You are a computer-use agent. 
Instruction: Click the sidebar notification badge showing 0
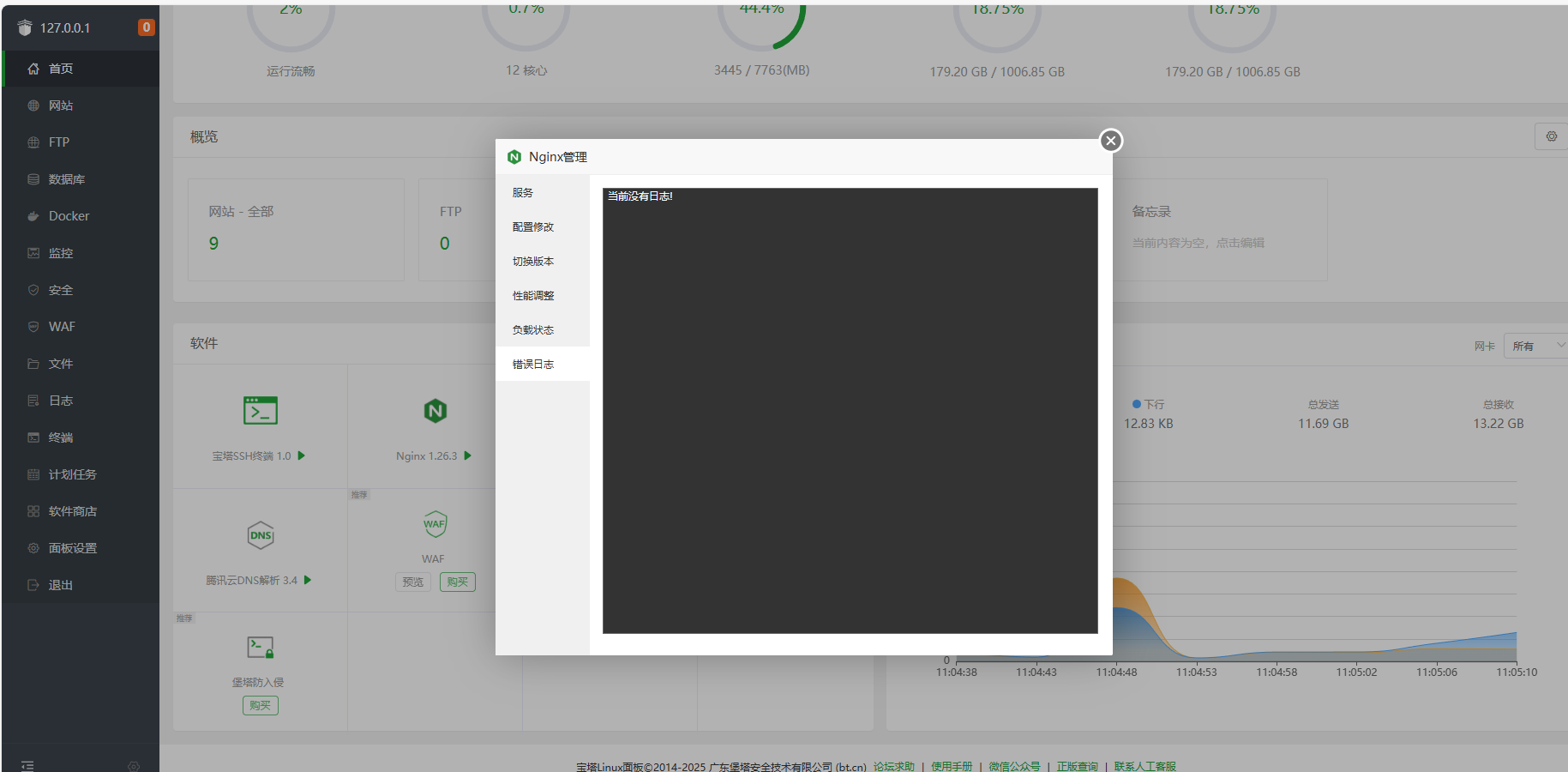(x=147, y=27)
